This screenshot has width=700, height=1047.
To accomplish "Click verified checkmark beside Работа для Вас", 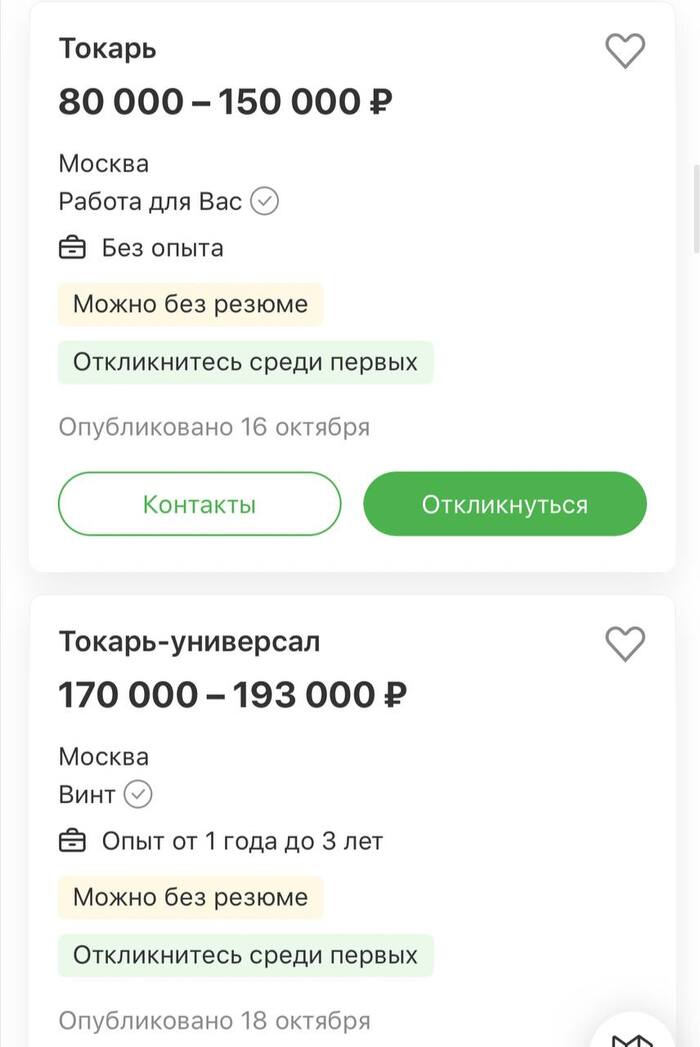I will [264, 201].
